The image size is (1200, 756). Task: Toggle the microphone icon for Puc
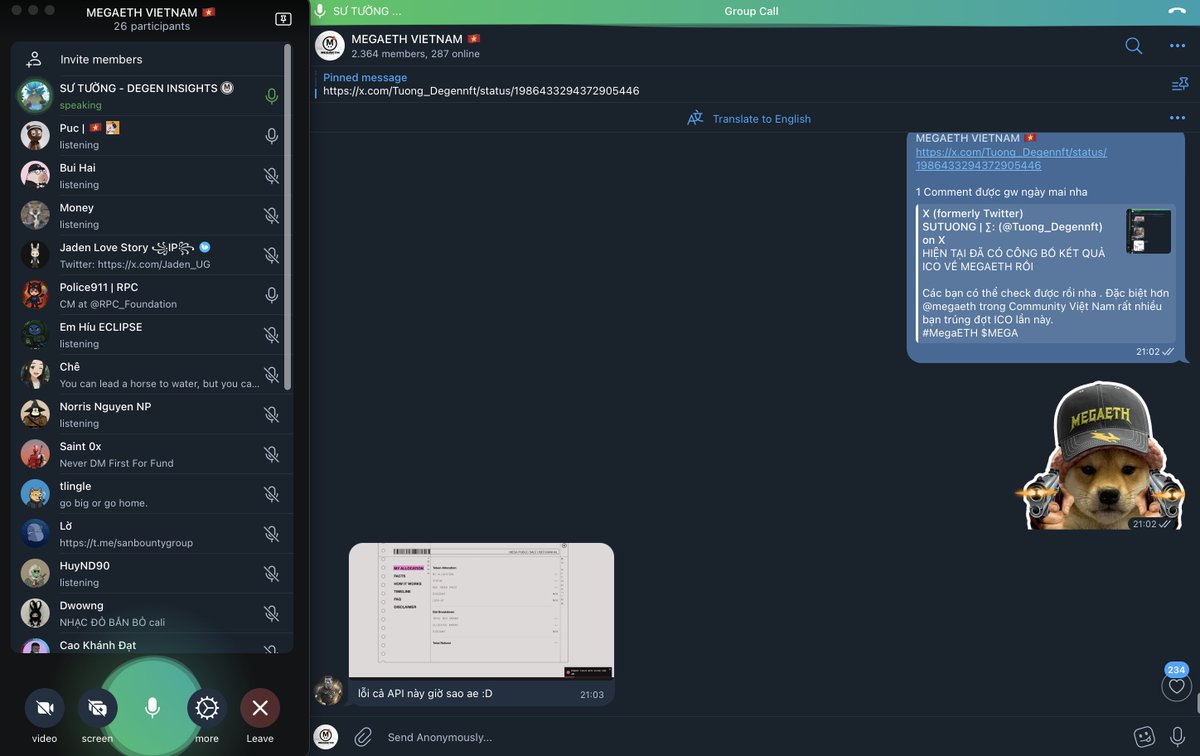point(271,136)
